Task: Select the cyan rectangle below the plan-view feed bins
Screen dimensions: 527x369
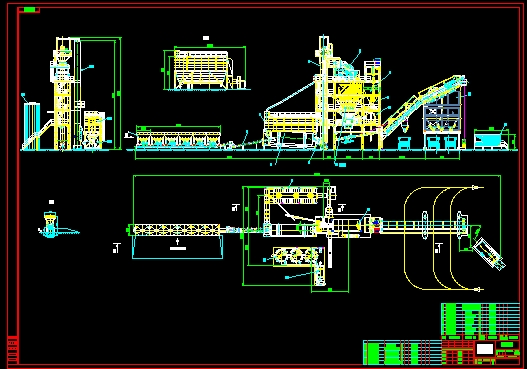Action: point(177,247)
